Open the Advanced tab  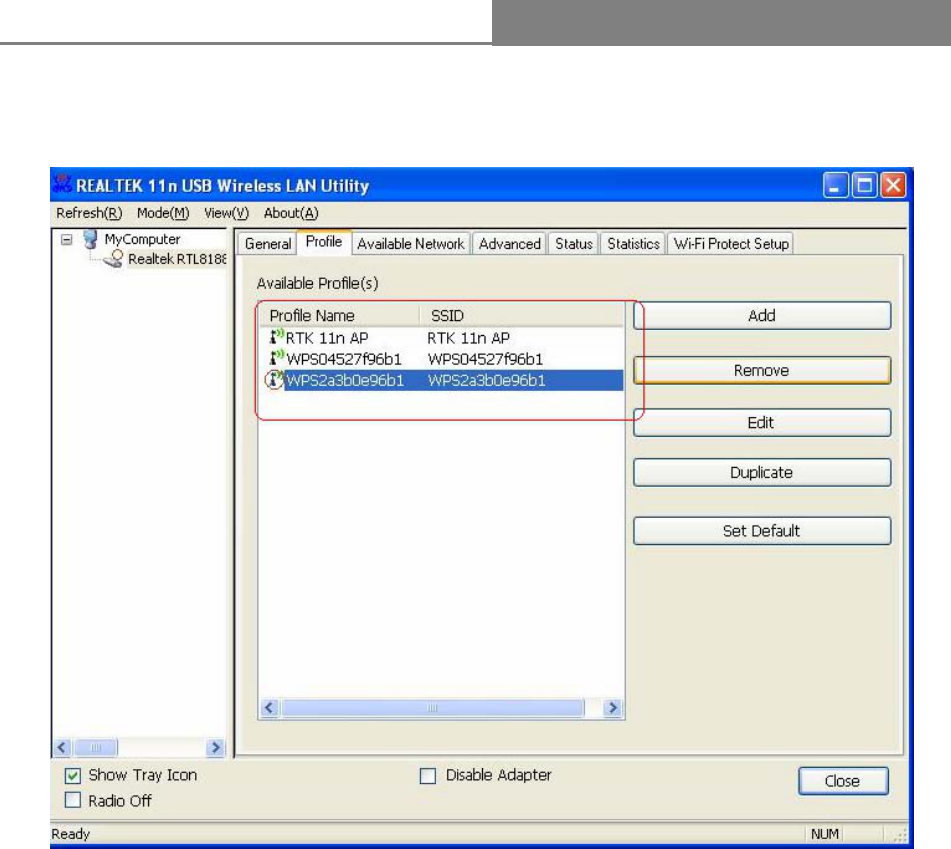click(x=509, y=244)
